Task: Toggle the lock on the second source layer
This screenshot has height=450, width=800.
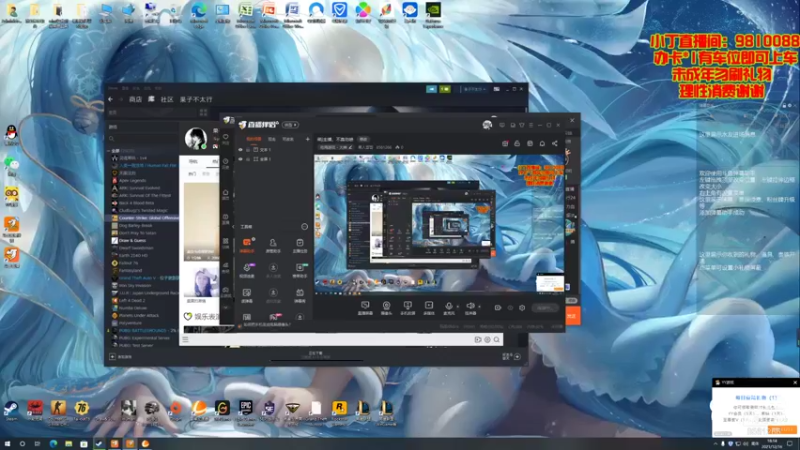Action: 248,159
